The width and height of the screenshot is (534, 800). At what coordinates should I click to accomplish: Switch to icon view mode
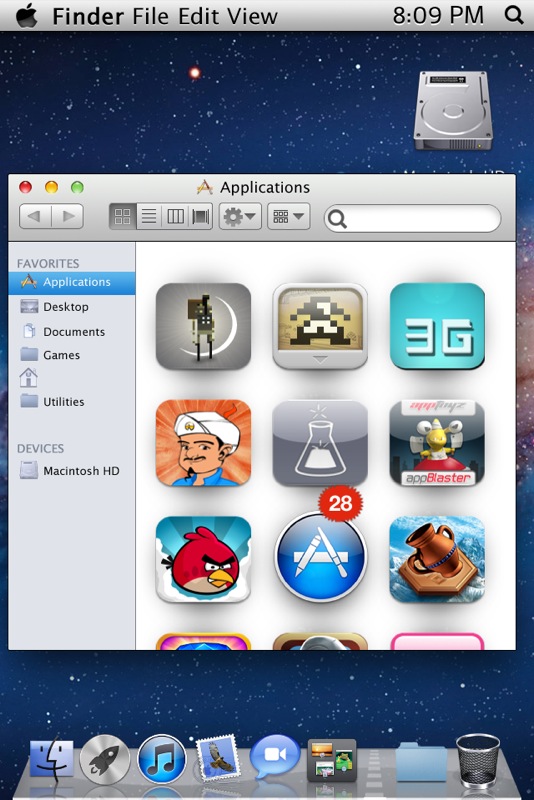[122, 216]
